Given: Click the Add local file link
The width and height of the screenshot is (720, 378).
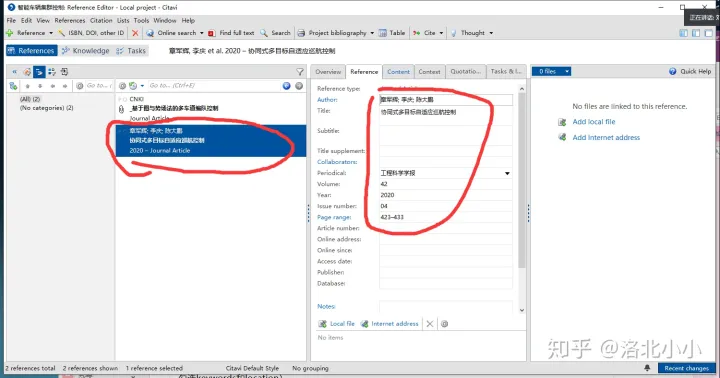Looking at the screenshot, I should [594, 122].
